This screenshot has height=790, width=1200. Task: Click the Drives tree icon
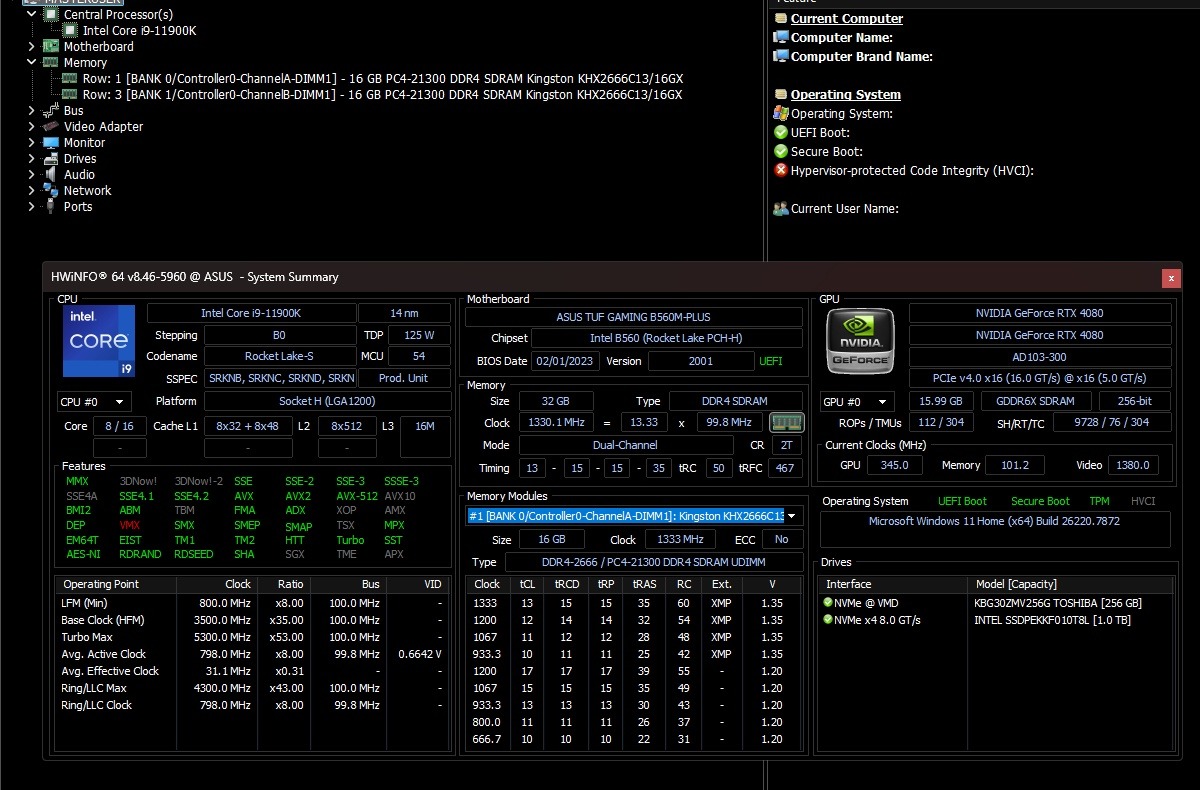tap(51, 158)
